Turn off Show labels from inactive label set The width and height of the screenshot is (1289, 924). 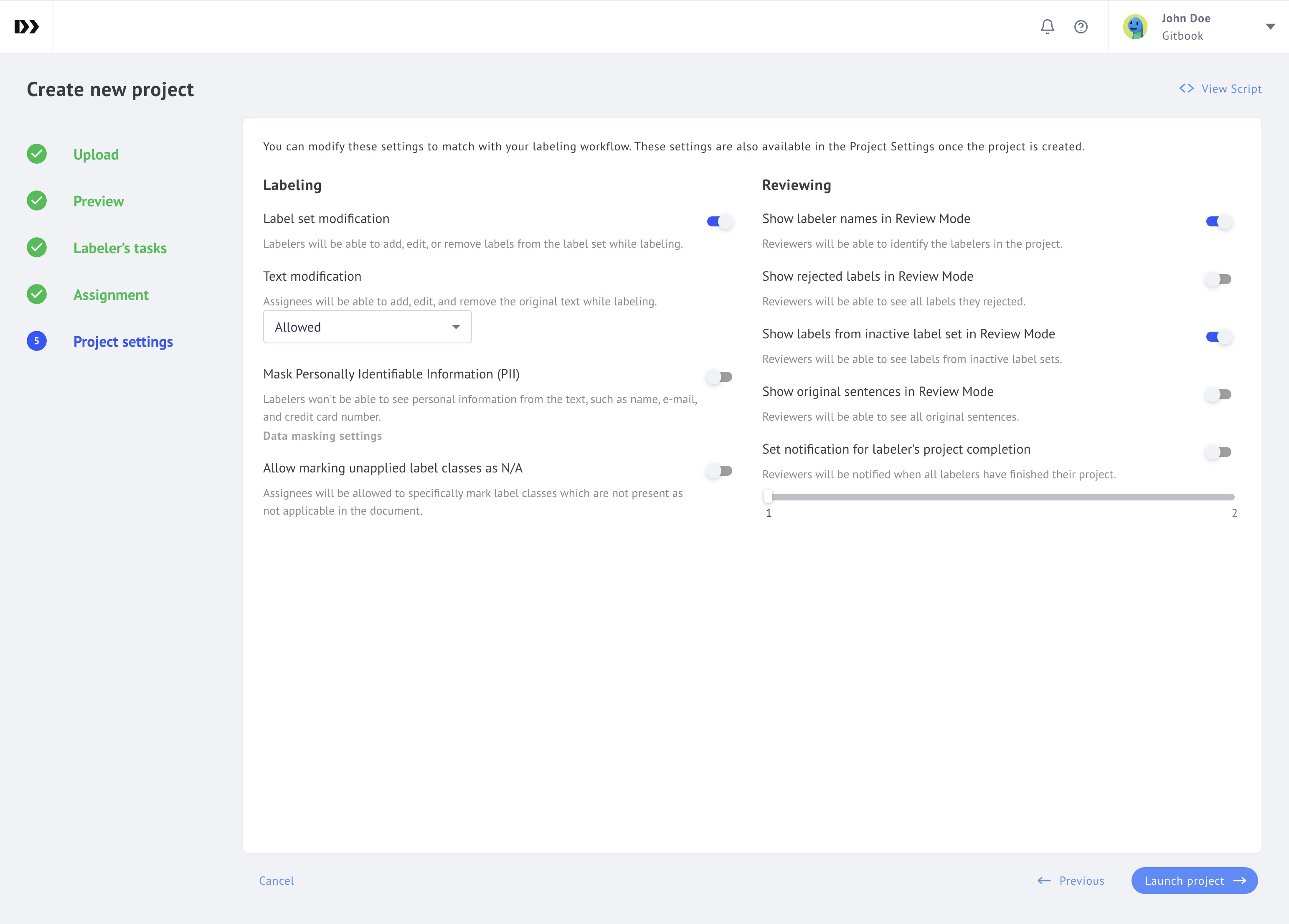tap(1218, 337)
